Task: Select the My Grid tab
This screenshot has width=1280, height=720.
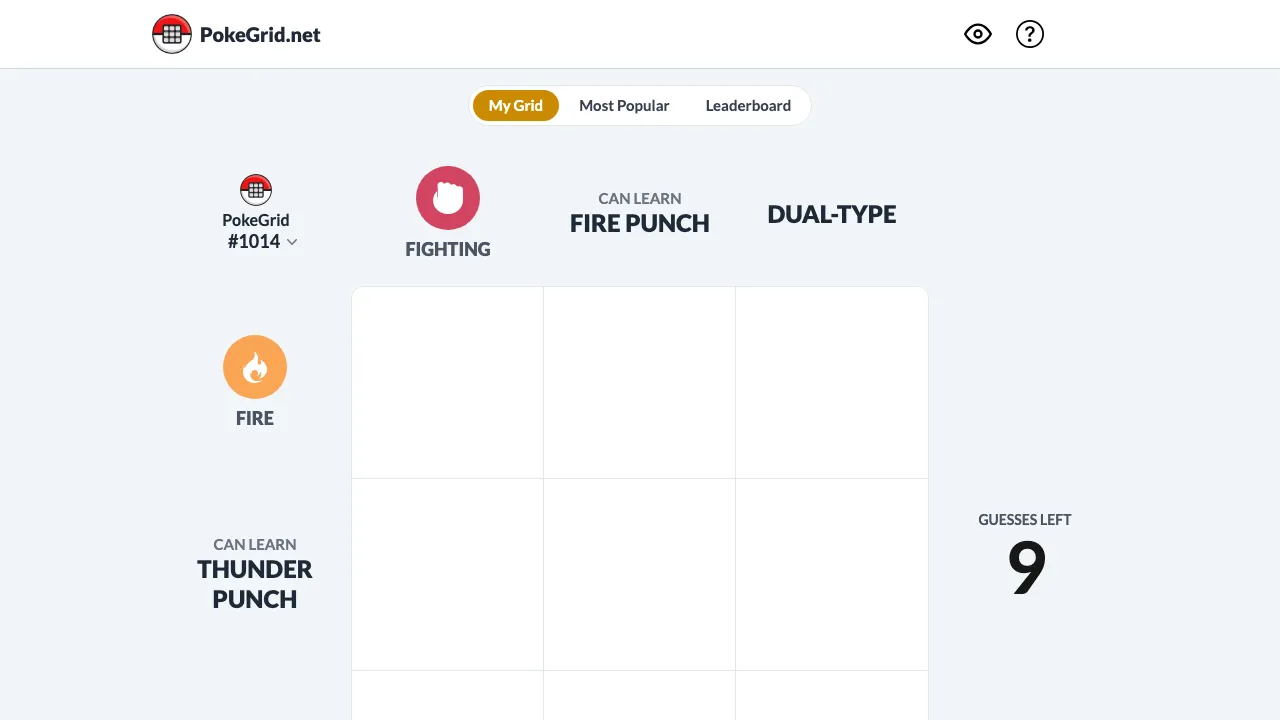Action: click(516, 105)
